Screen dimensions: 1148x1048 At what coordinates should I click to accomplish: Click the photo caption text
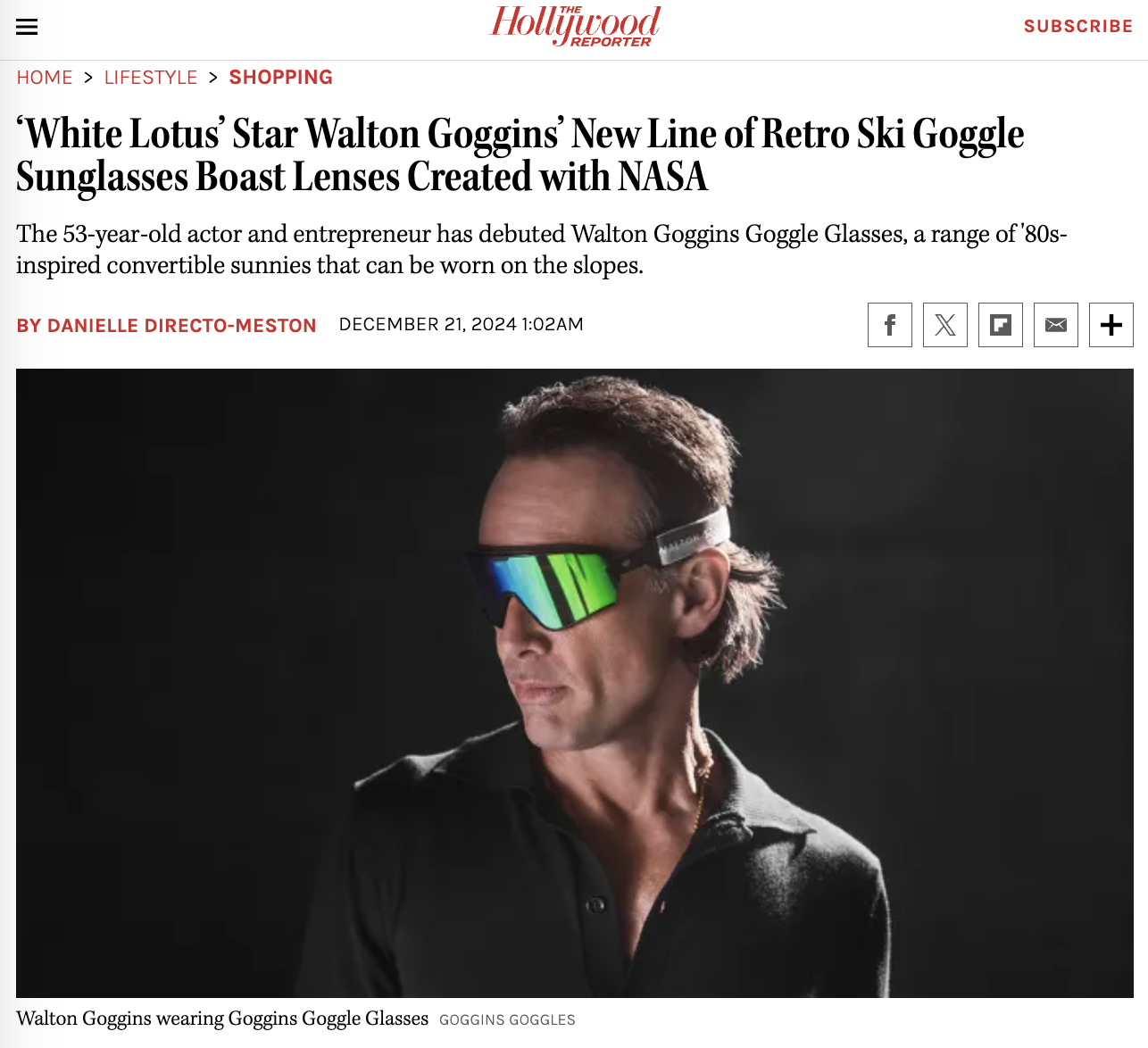click(x=222, y=1019)
